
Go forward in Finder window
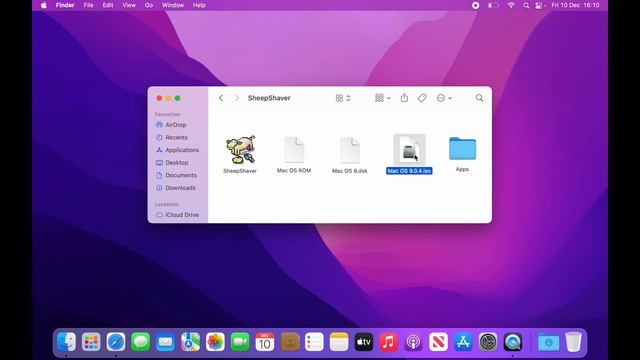(x=237, y=98)
